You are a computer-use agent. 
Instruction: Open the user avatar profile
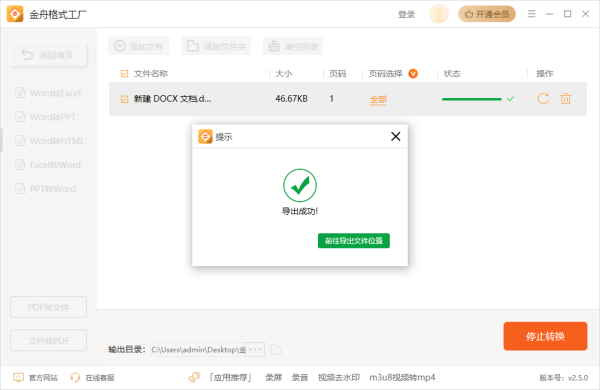[439, 14]
